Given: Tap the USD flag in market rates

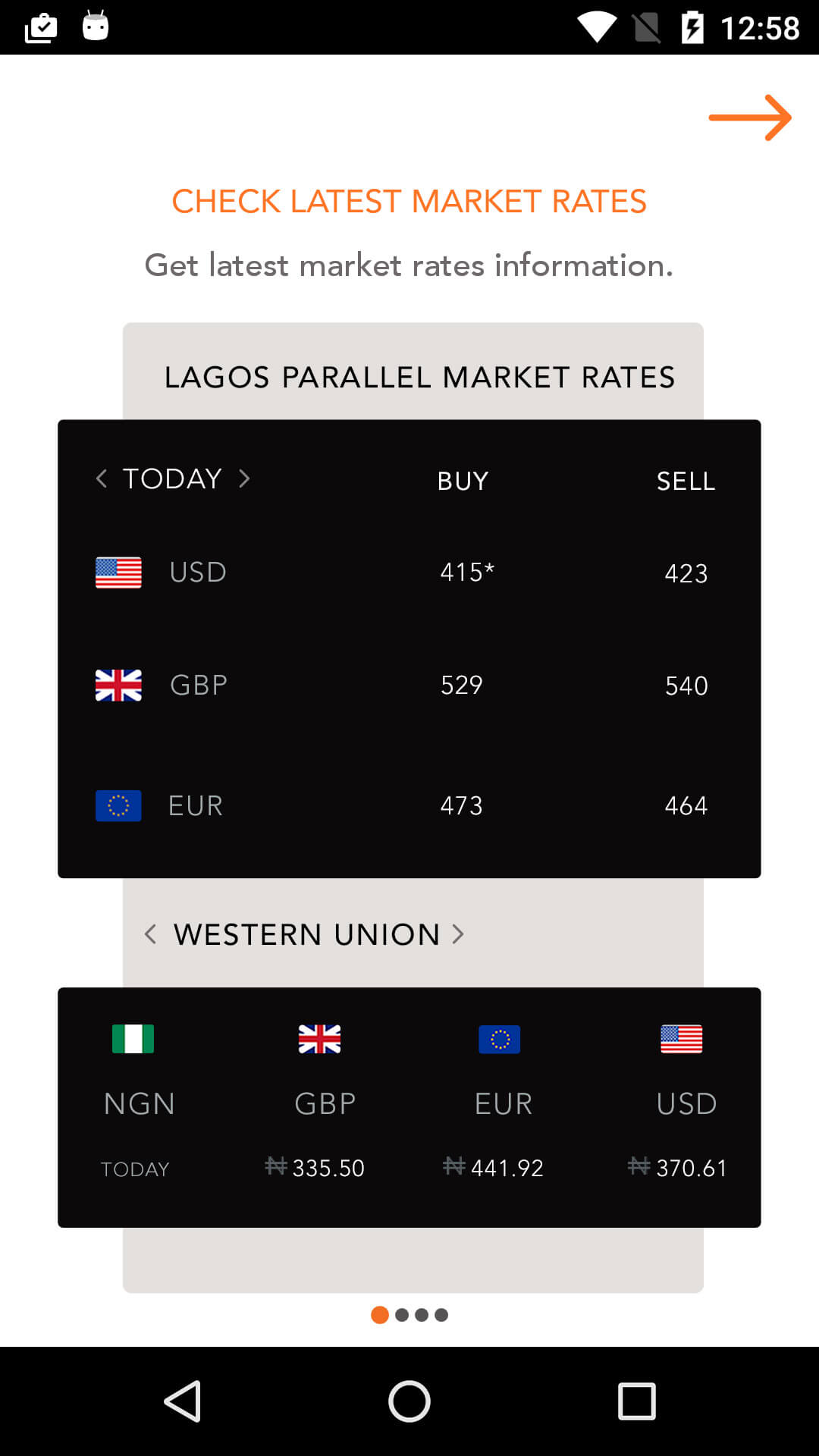Looking at the screenshot, I should (118, 573).
